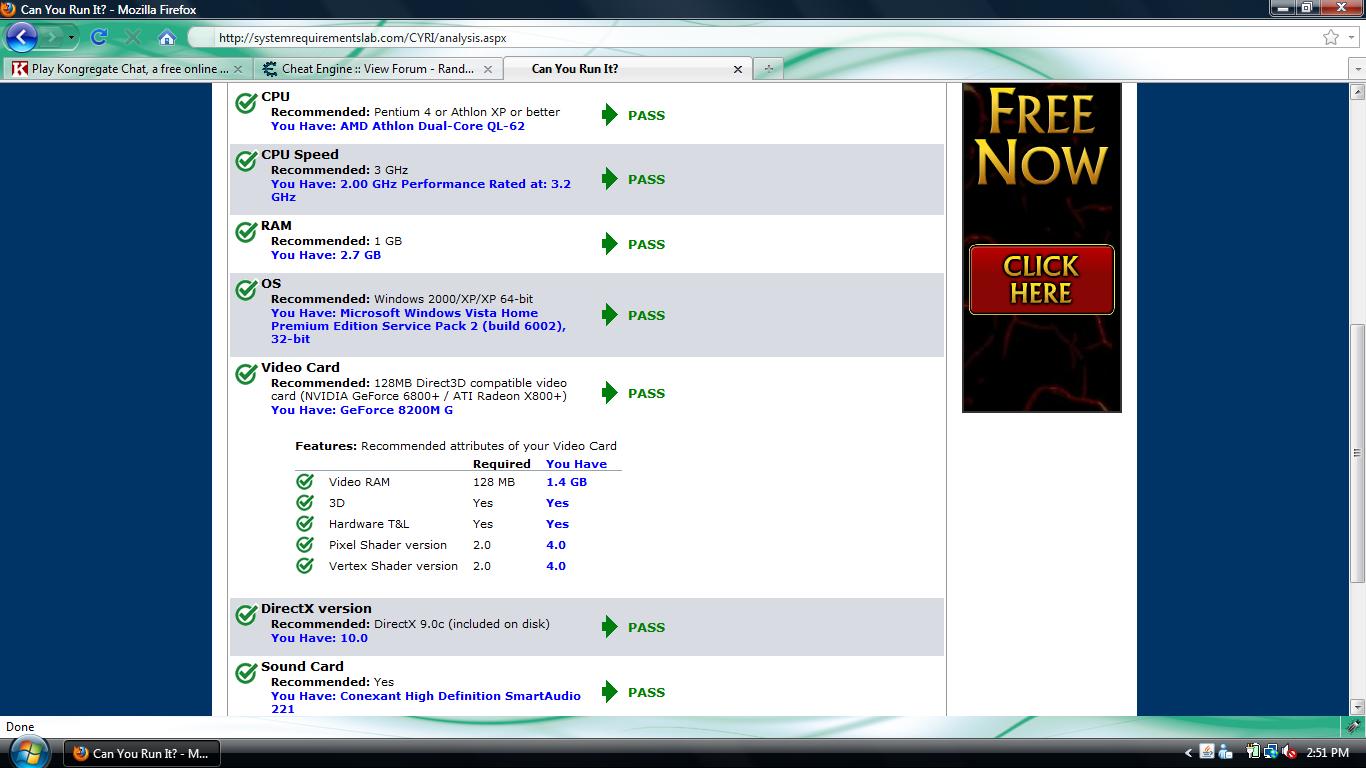Click the browser Back button
1366x768 pixels.
(x=22, y=38)
